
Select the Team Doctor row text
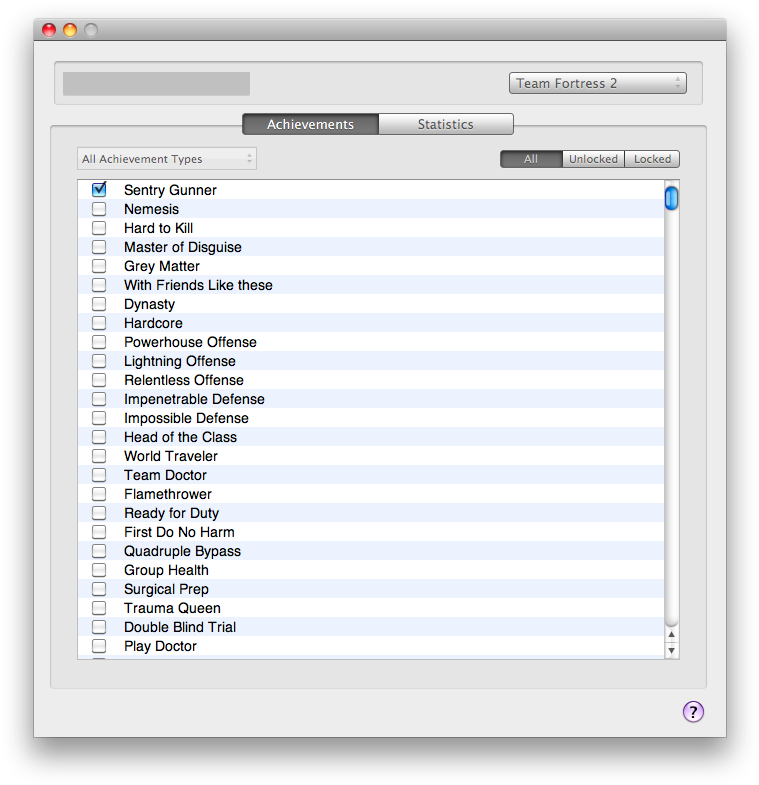[165, 476]
